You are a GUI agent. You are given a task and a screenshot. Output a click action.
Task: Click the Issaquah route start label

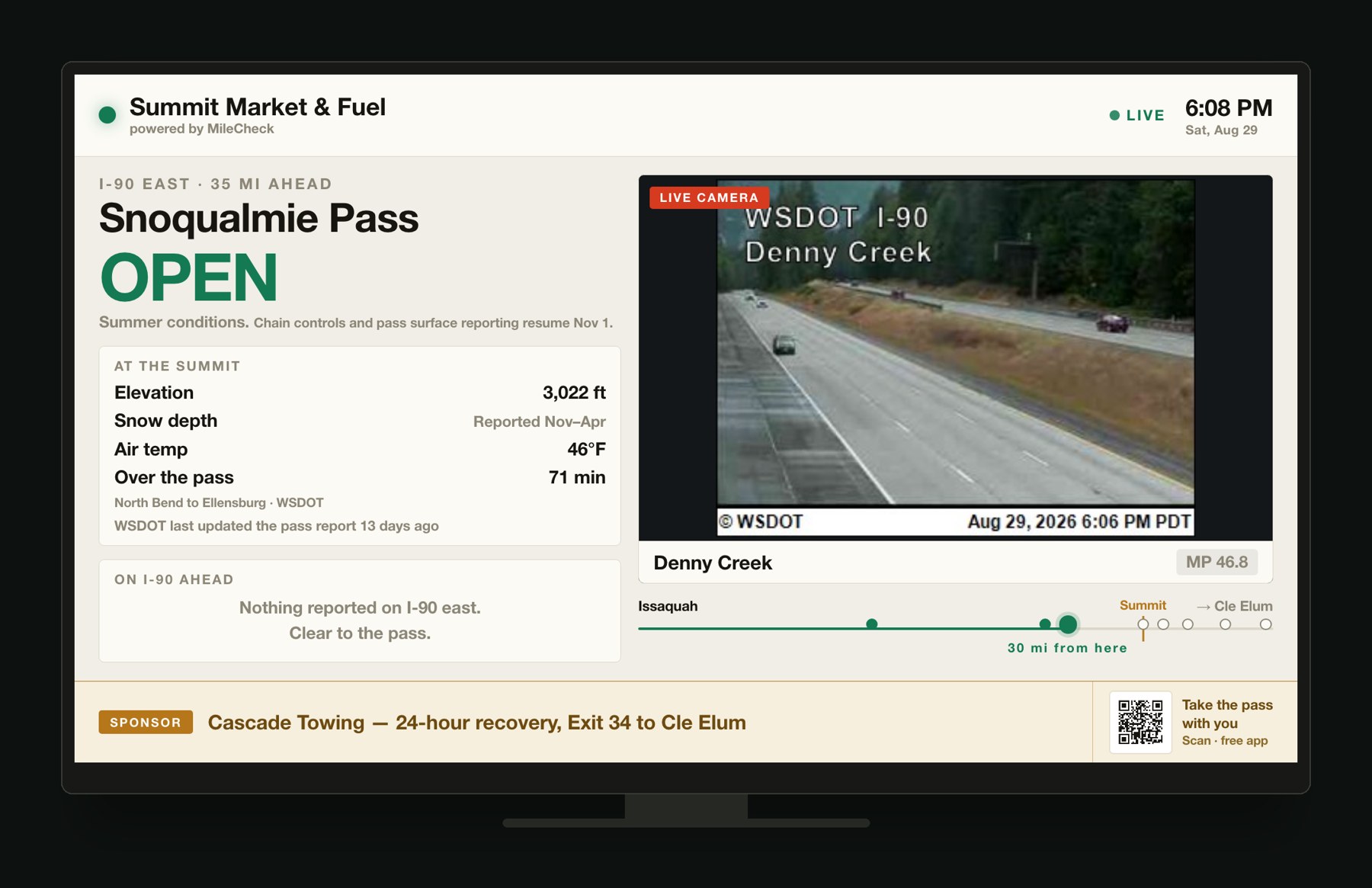coord(668,606)
